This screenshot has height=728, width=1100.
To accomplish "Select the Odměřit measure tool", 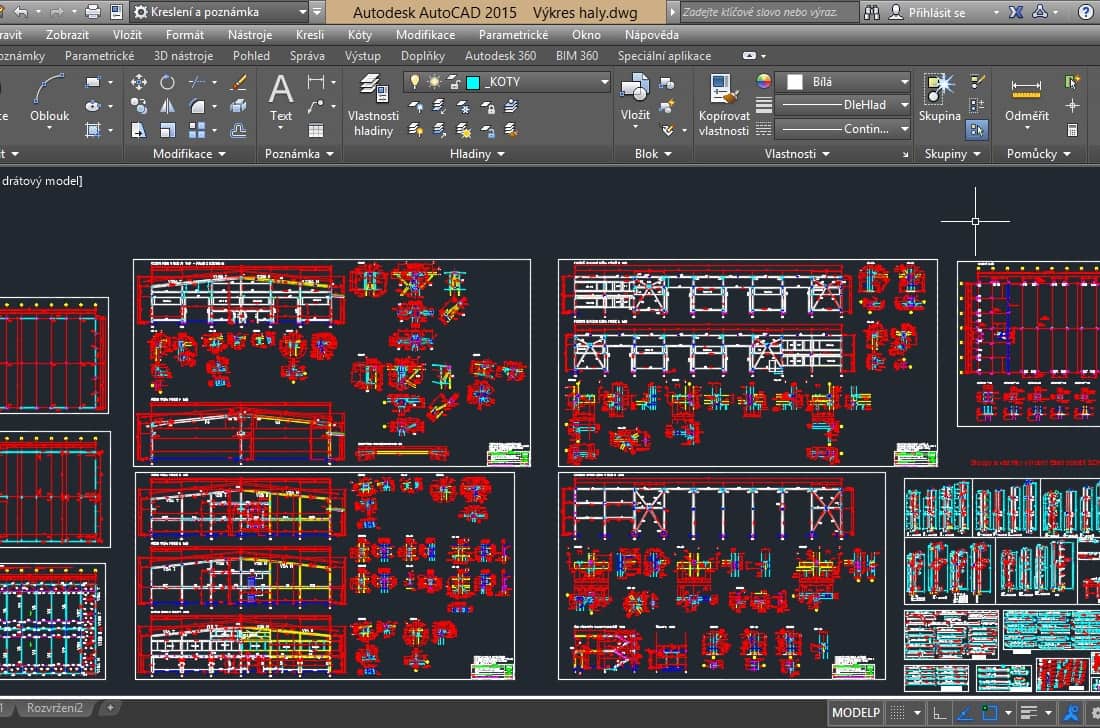I will (1026, 100).
